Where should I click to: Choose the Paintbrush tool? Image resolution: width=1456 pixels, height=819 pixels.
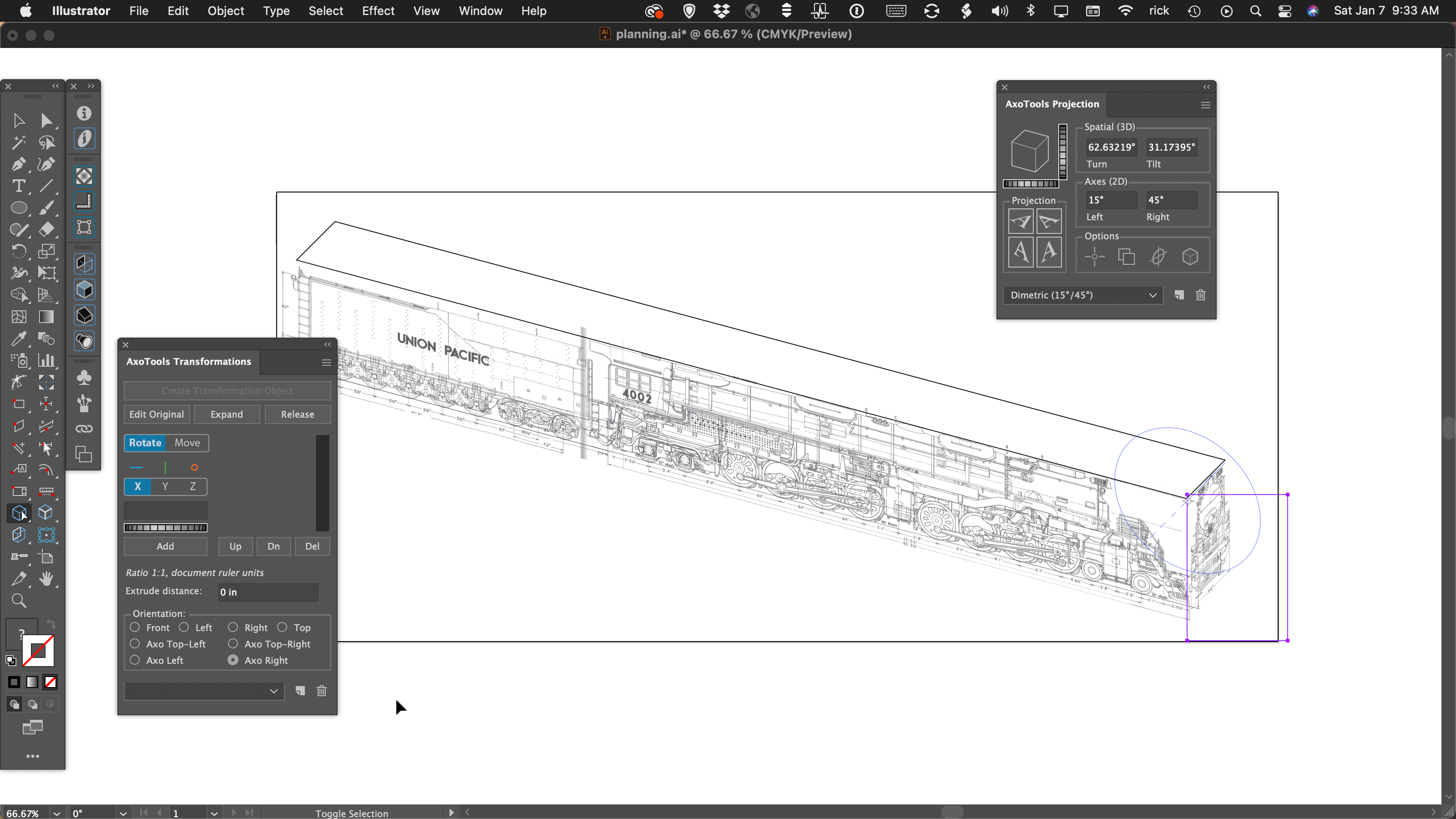click(x=46, y=207)
